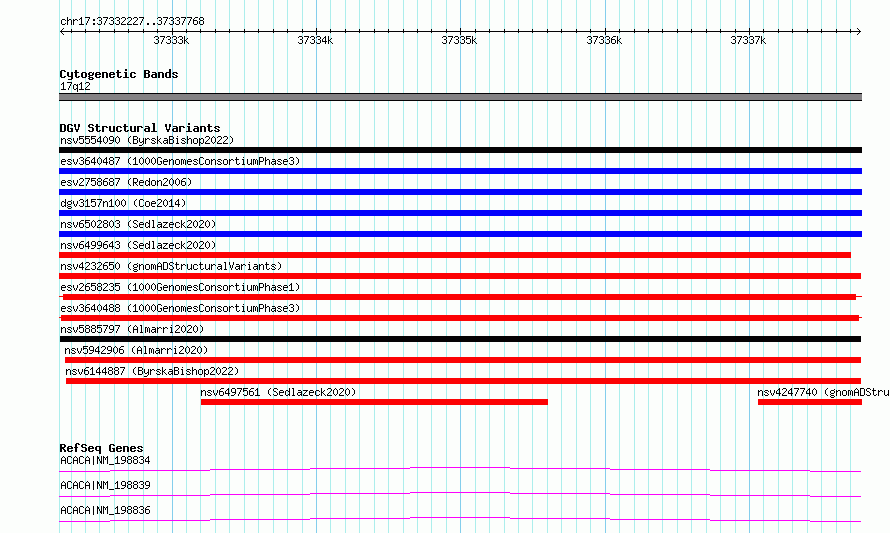Image resolution: width=890 pixels, height=533 pixels.
Task: Select variant label esv2658235 (1000GenomesConsortiumPhase1)
Action: 180,287
